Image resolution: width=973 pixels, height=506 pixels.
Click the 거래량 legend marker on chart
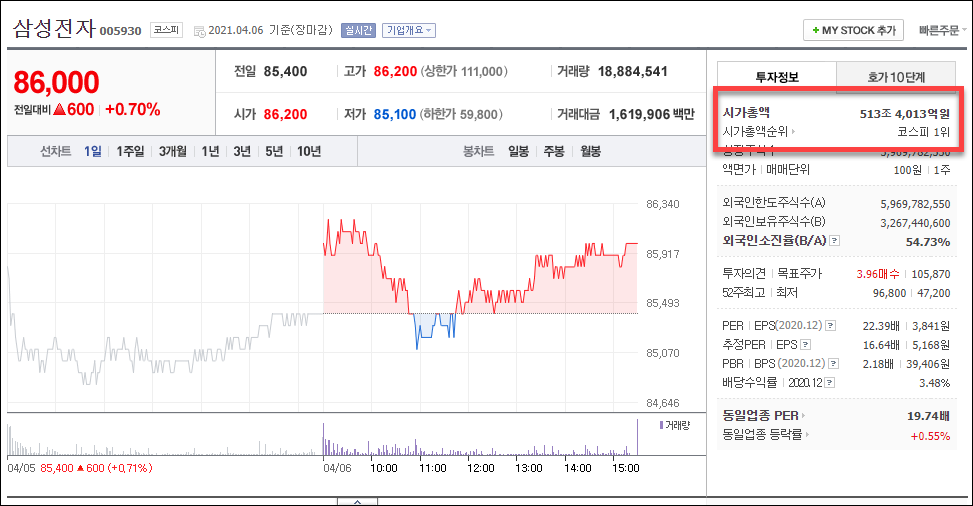coord(661,425)
